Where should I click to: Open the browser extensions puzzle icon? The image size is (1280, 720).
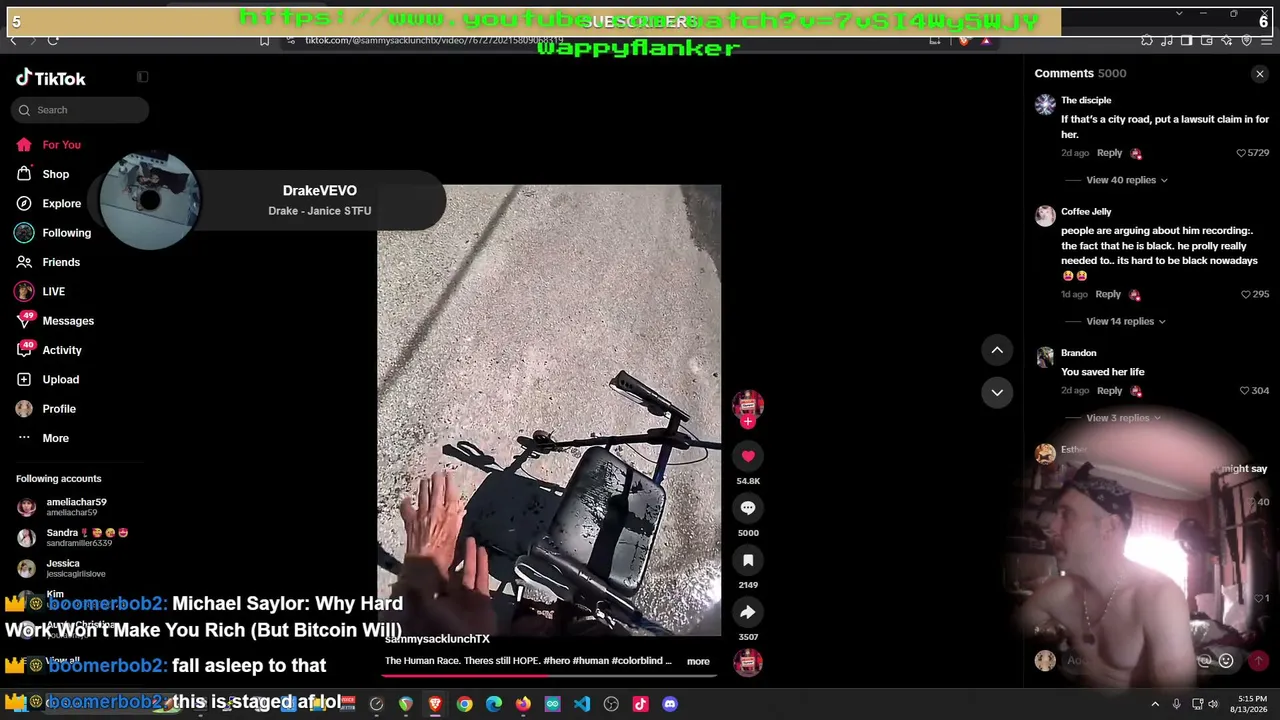tap(1147, 40)
